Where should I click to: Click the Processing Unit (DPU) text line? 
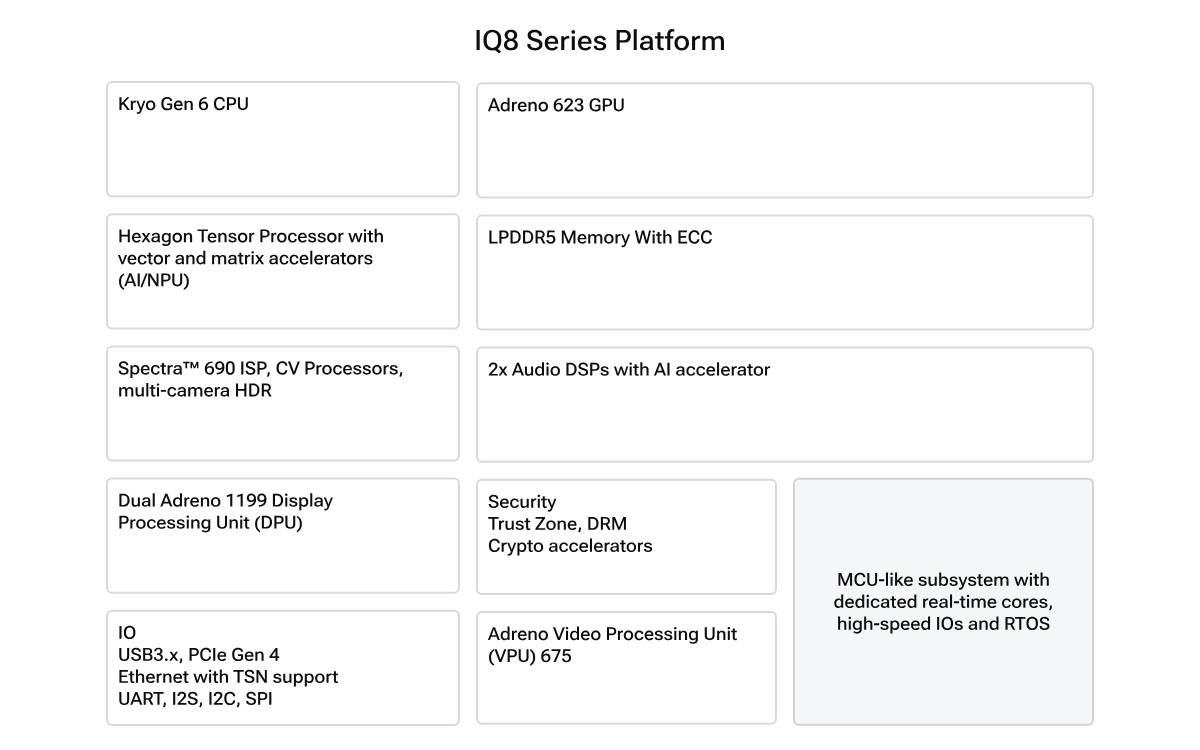coord(210,523)
